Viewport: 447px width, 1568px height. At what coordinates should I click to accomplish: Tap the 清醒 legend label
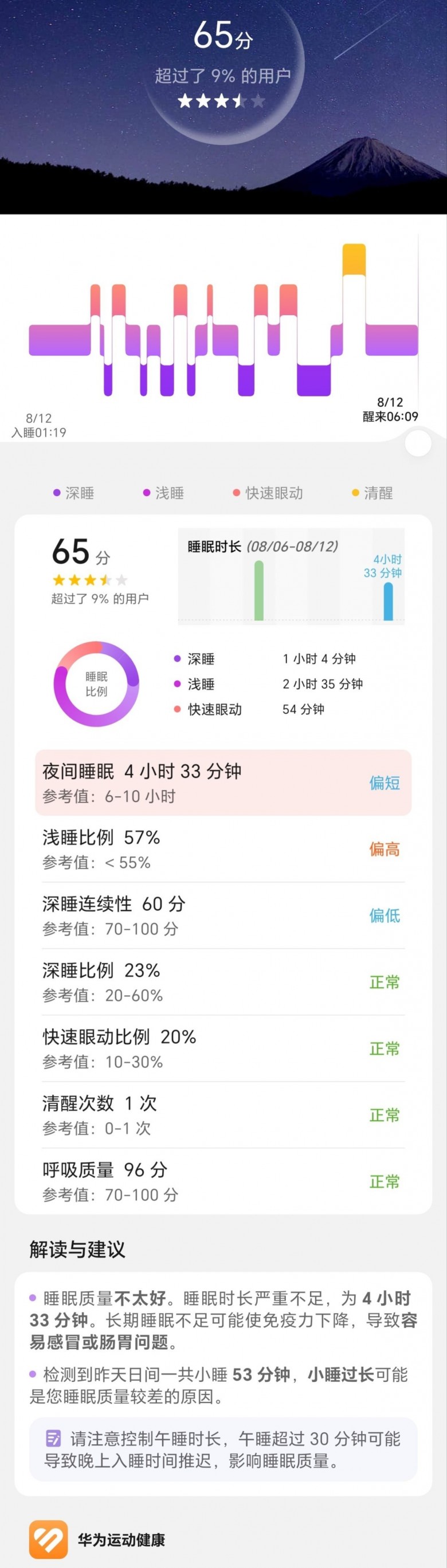(x=378, y=493)
